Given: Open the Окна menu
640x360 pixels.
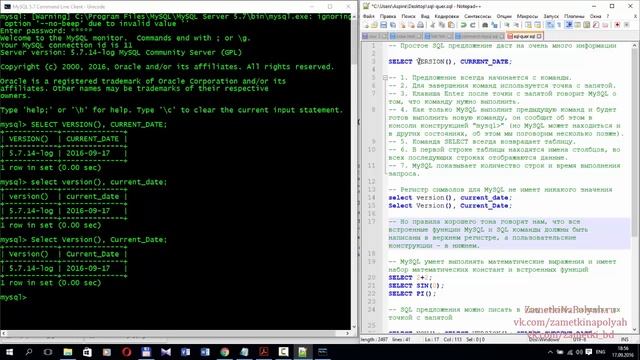Looking at the screenshot, I should coord(596,16).
